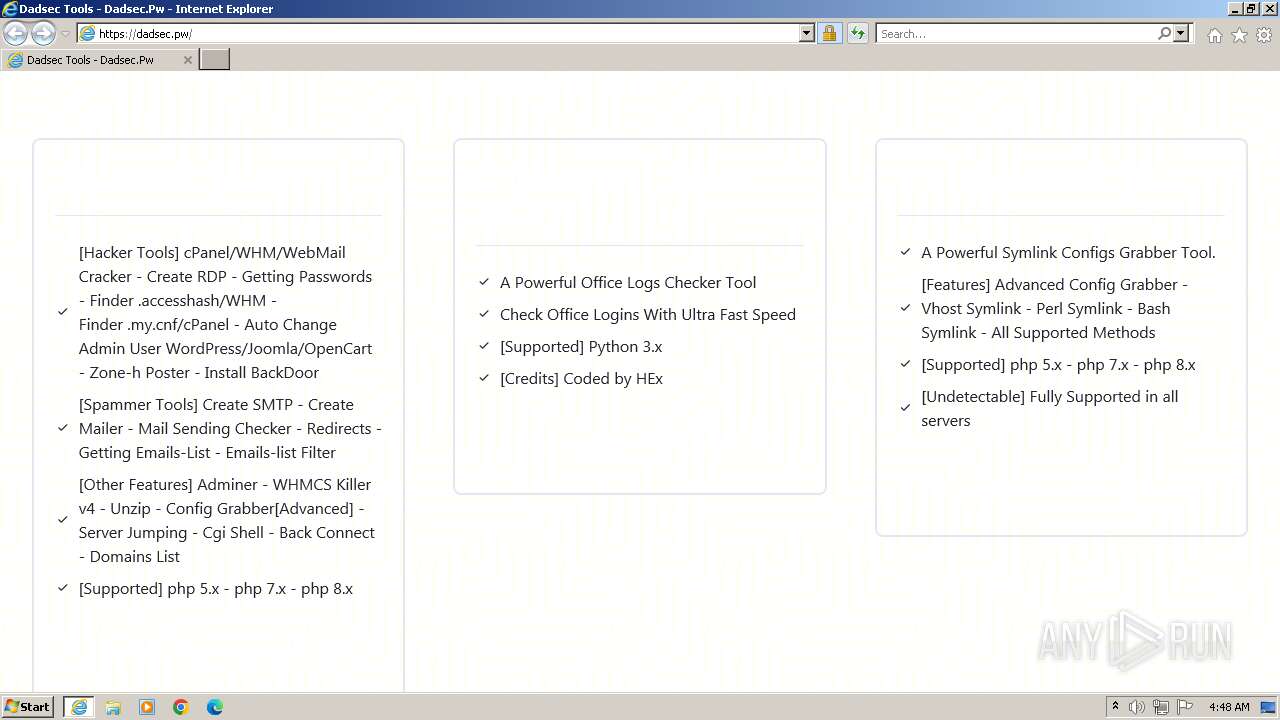Viewport: 1280px width, 720px height.
Task: Click the Show desktop button
Action: [1269, 707]
